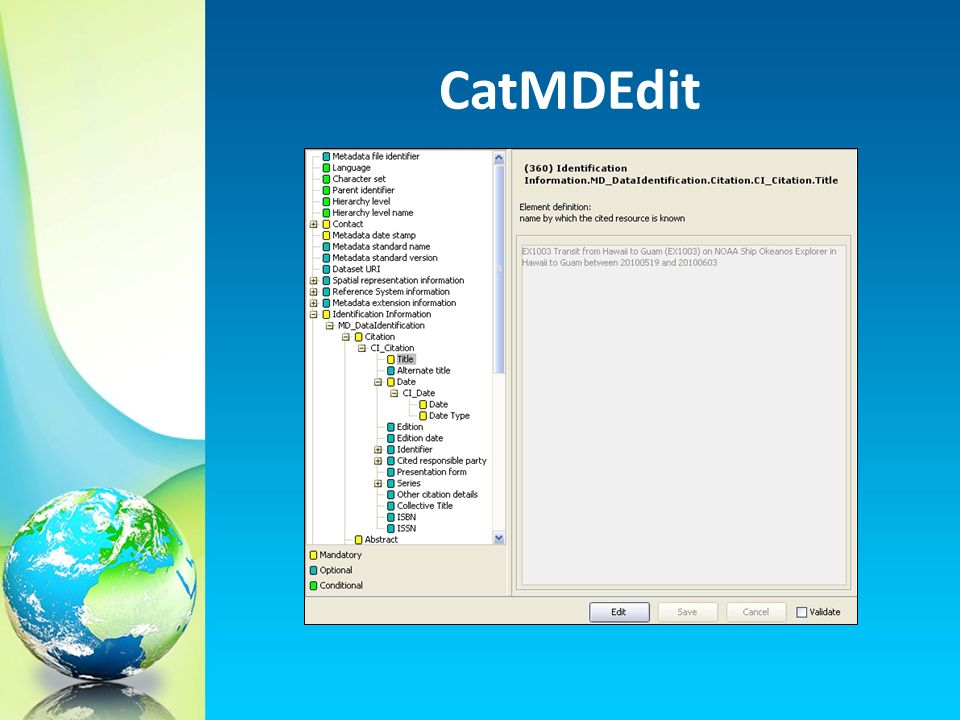Click the yellow icon beside Metadata date stamp
Image resolution: width=960 pixels, height=720 pixels.
(326, 236)
